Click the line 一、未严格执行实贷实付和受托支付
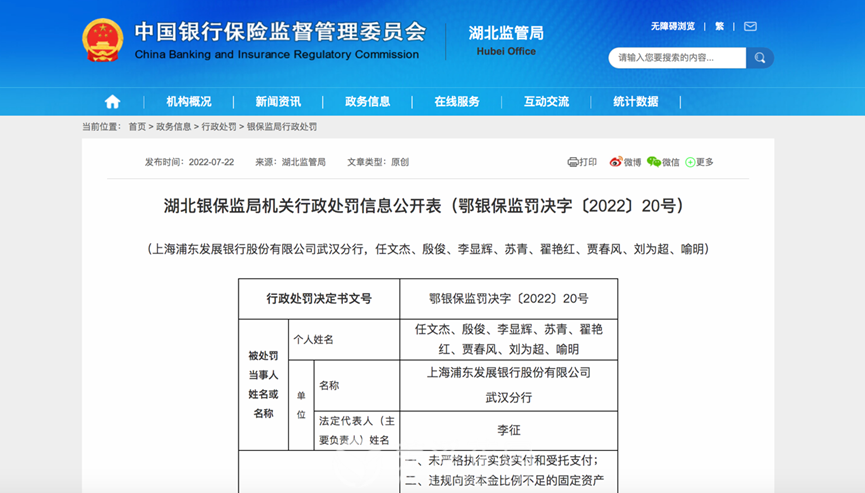 point(501,460)
